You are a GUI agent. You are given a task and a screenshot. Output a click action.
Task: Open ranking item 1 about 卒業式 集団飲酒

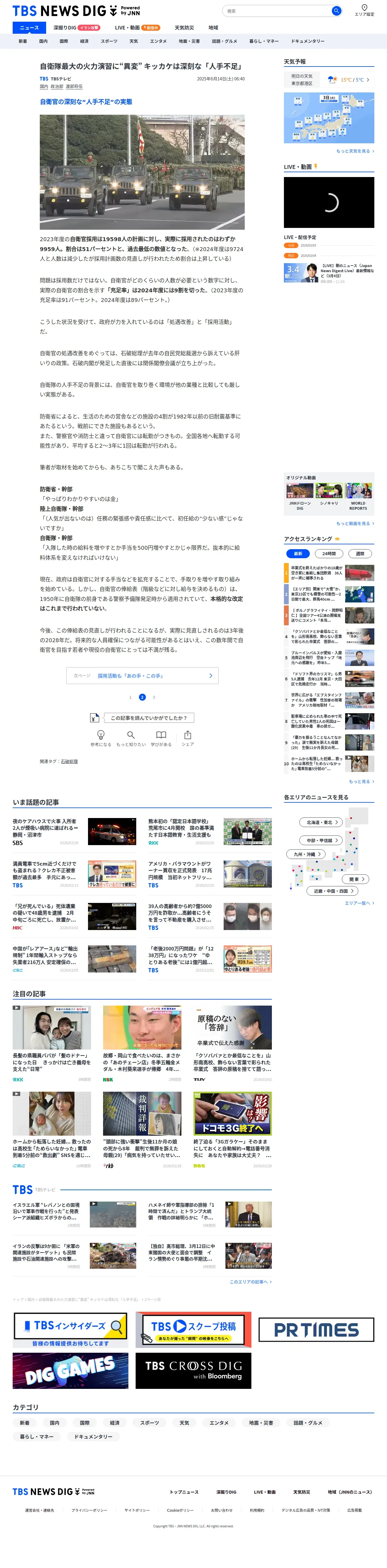click(329, 573)
